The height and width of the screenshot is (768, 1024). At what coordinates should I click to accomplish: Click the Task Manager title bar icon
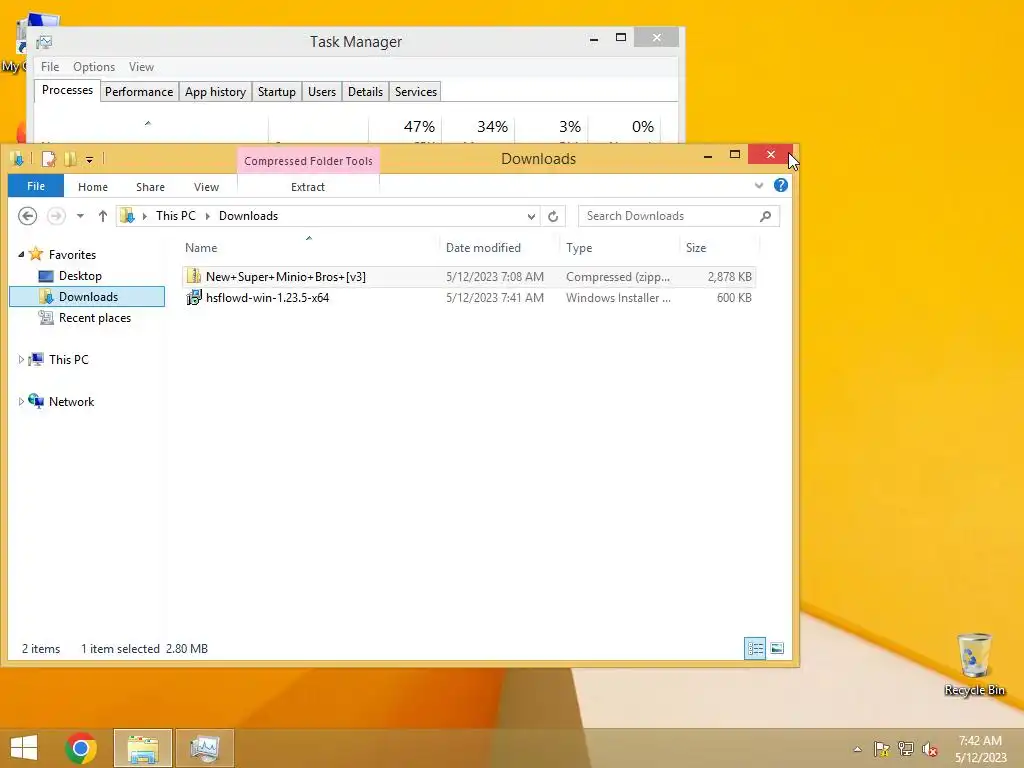tap(44, 42)
